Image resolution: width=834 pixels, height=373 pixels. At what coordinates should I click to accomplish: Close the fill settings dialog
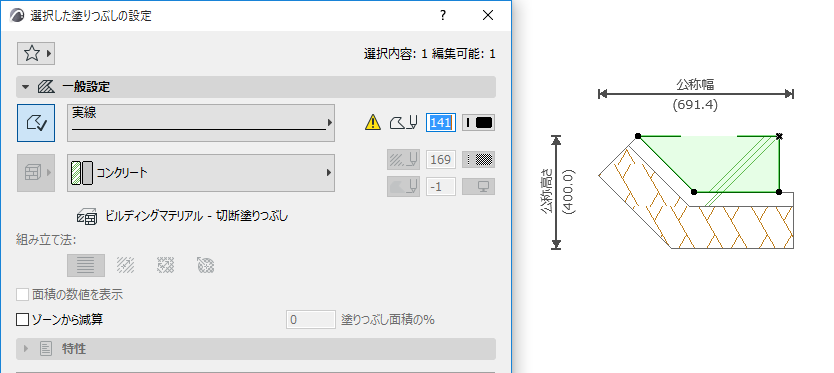click(x=488, y=15)
